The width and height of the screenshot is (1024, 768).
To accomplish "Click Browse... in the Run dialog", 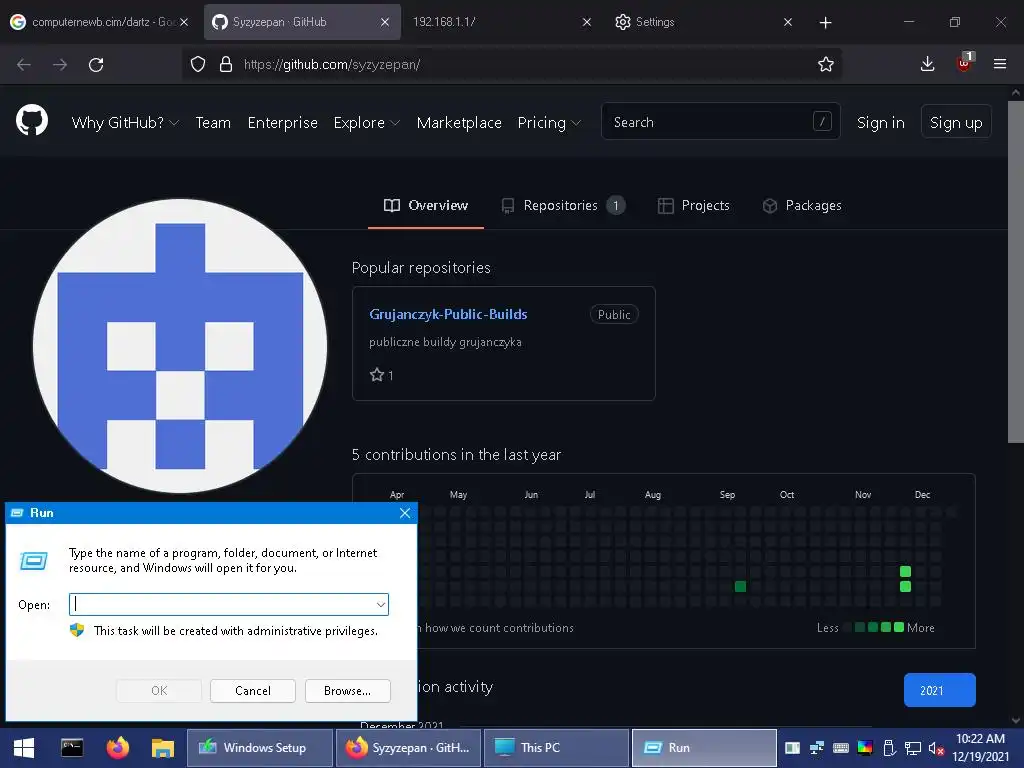I will [347, 691].
